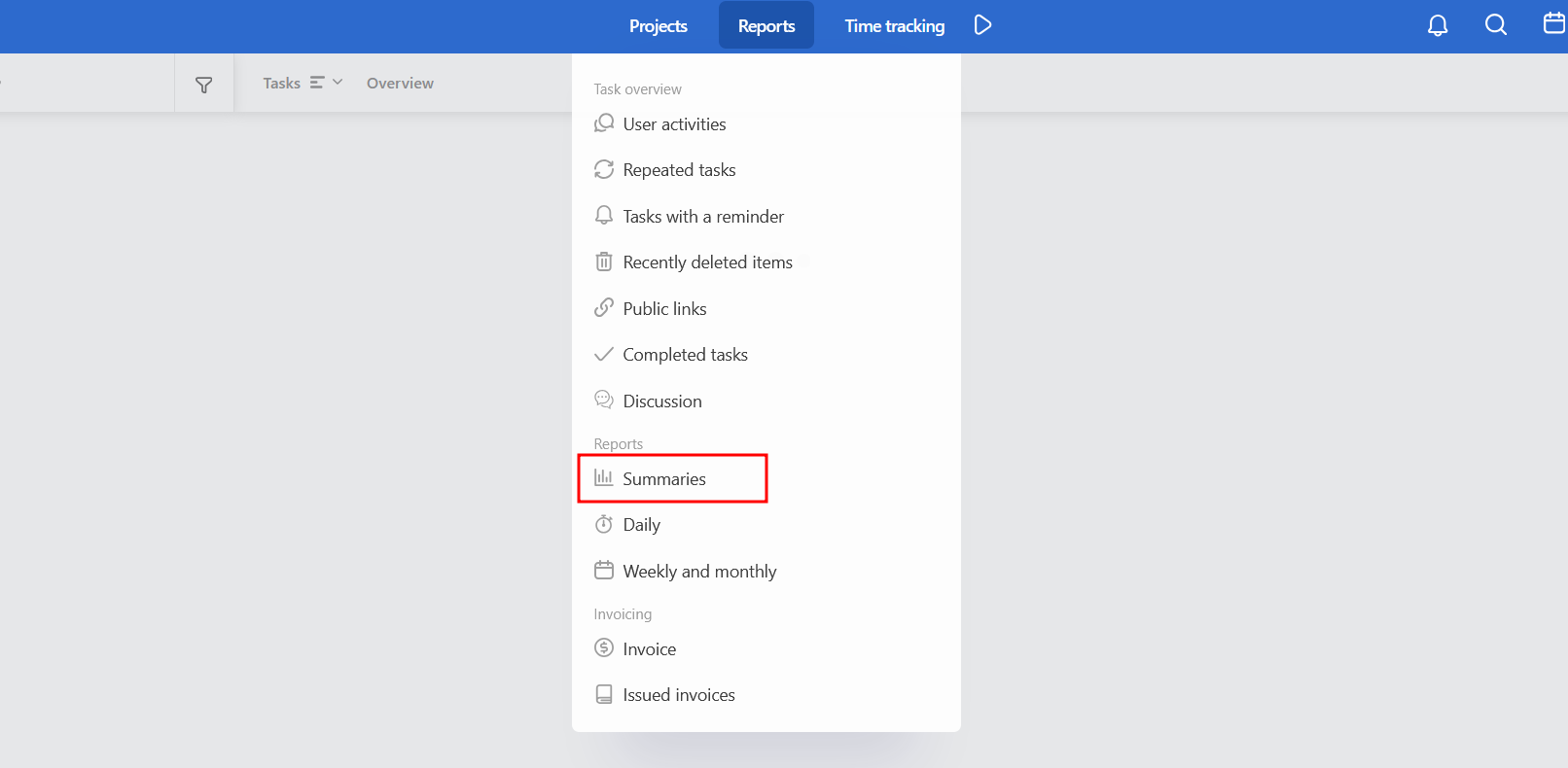Open the Time tracking menu
The height and width of the screenshot is (768, 1568).
(894, 26)
